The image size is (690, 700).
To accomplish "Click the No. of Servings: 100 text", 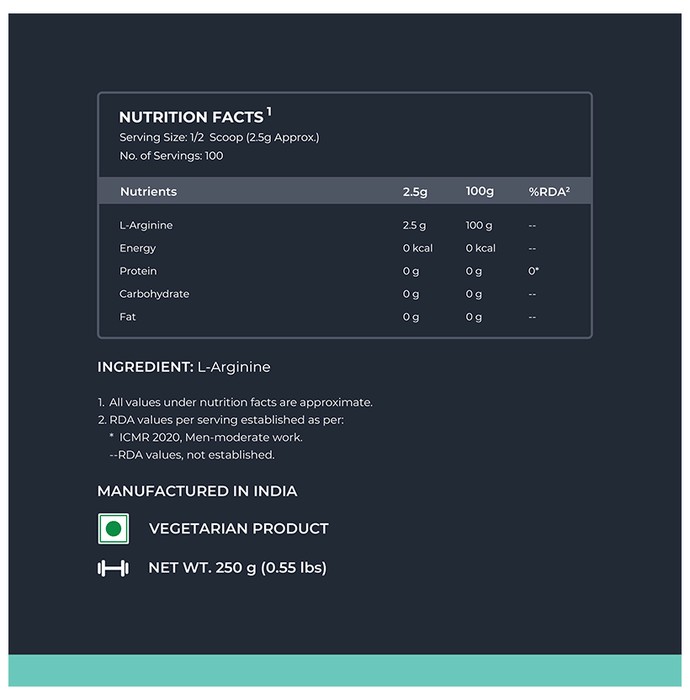I will tap(171, 156).
